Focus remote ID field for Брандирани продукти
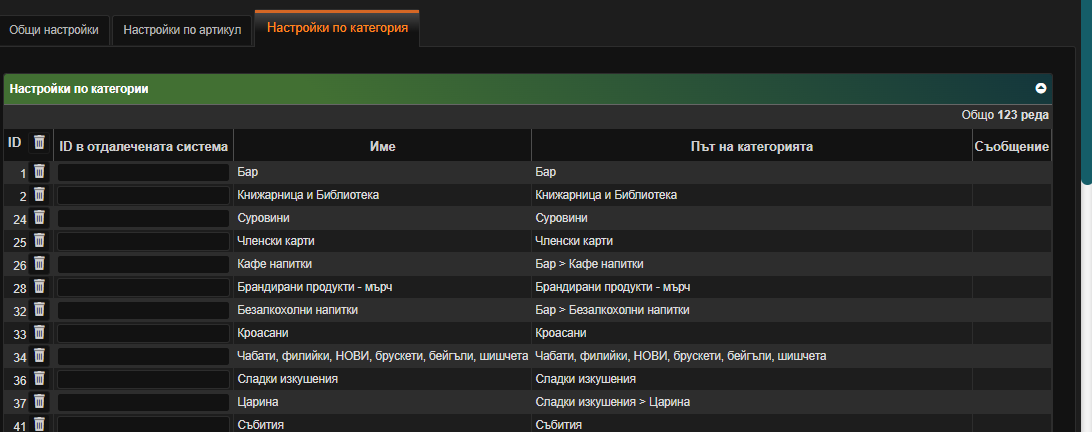 coord(143,287)
